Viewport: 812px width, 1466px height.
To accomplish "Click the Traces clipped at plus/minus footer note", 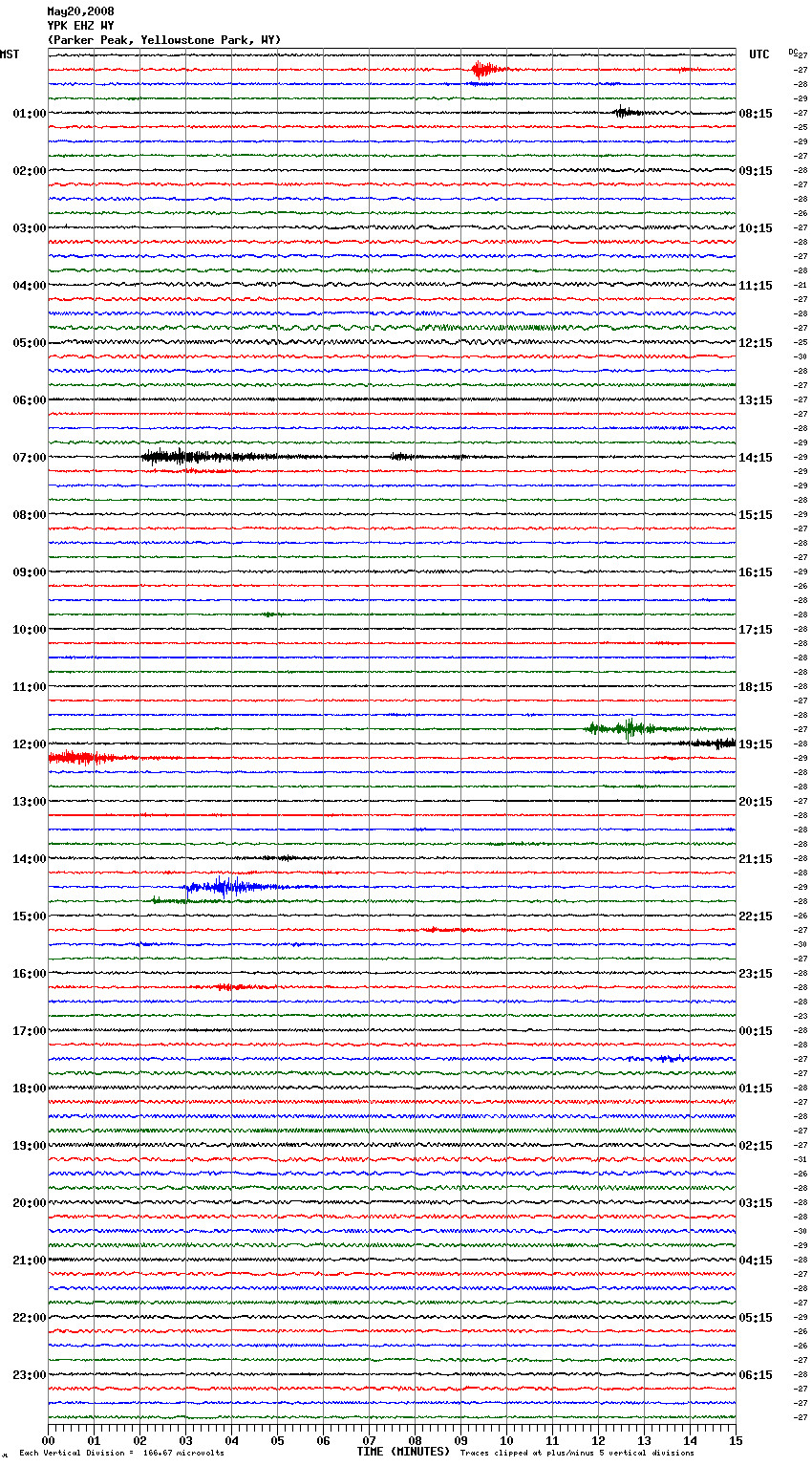I will click(577, 1454).
